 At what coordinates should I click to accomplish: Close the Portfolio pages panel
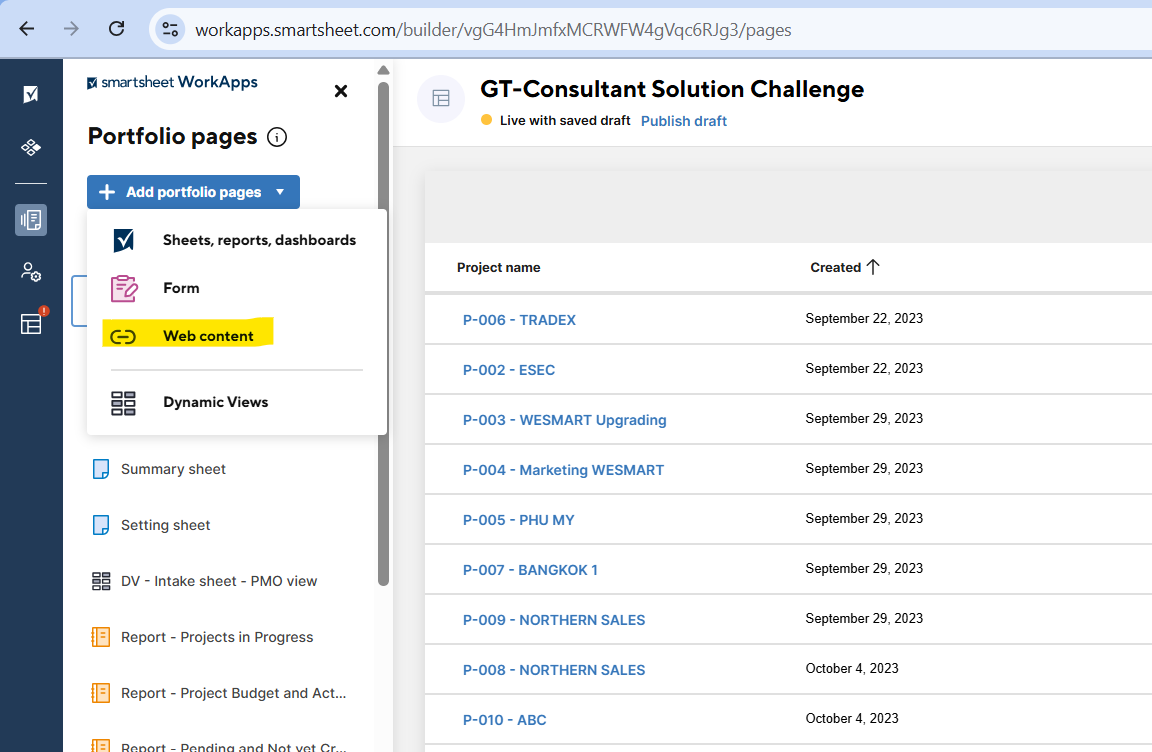click(x=341, y=91)
